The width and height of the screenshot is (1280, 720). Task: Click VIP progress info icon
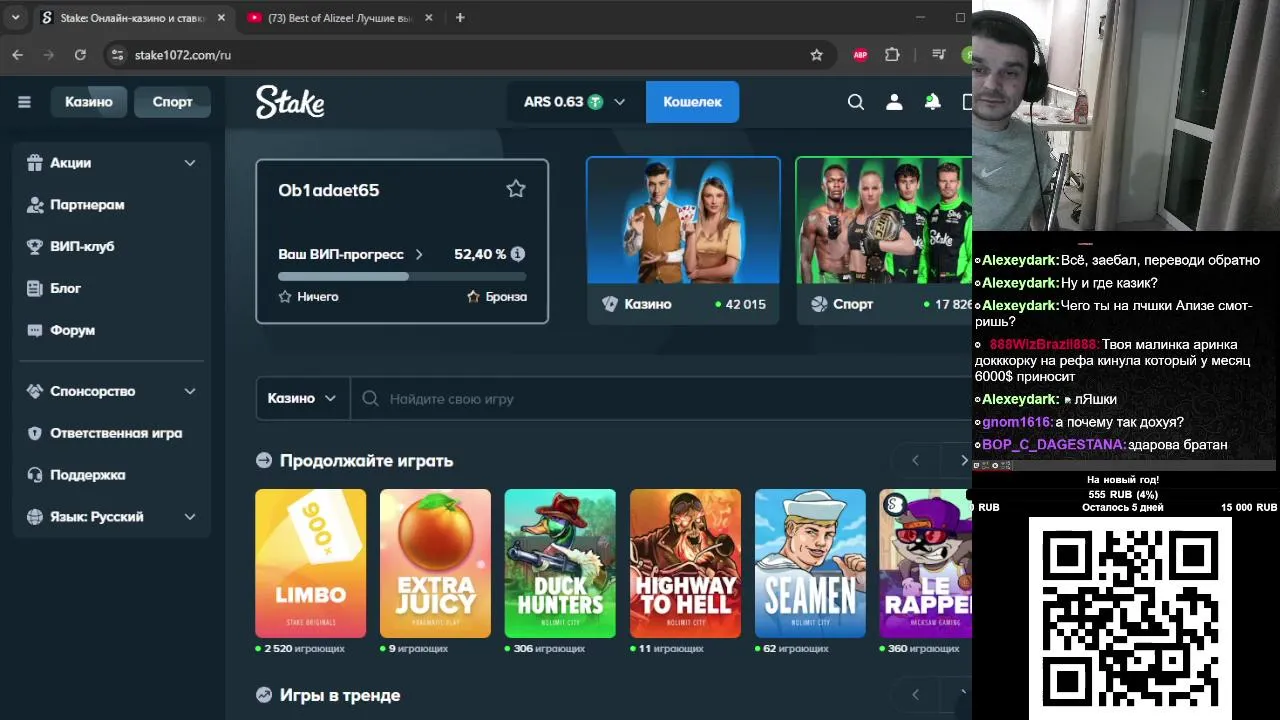(518, 254)
